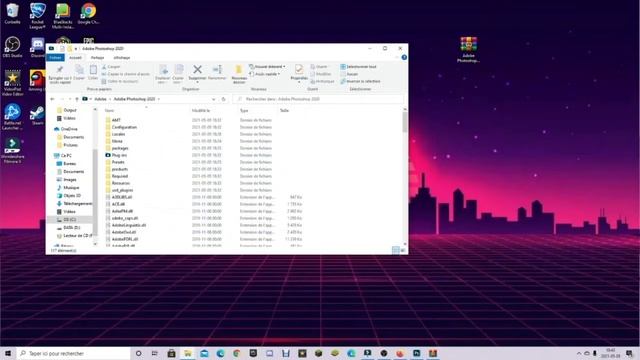Switch to the Accueil ribbon tab
640x360 pixels.
click(x=76, y=58)
